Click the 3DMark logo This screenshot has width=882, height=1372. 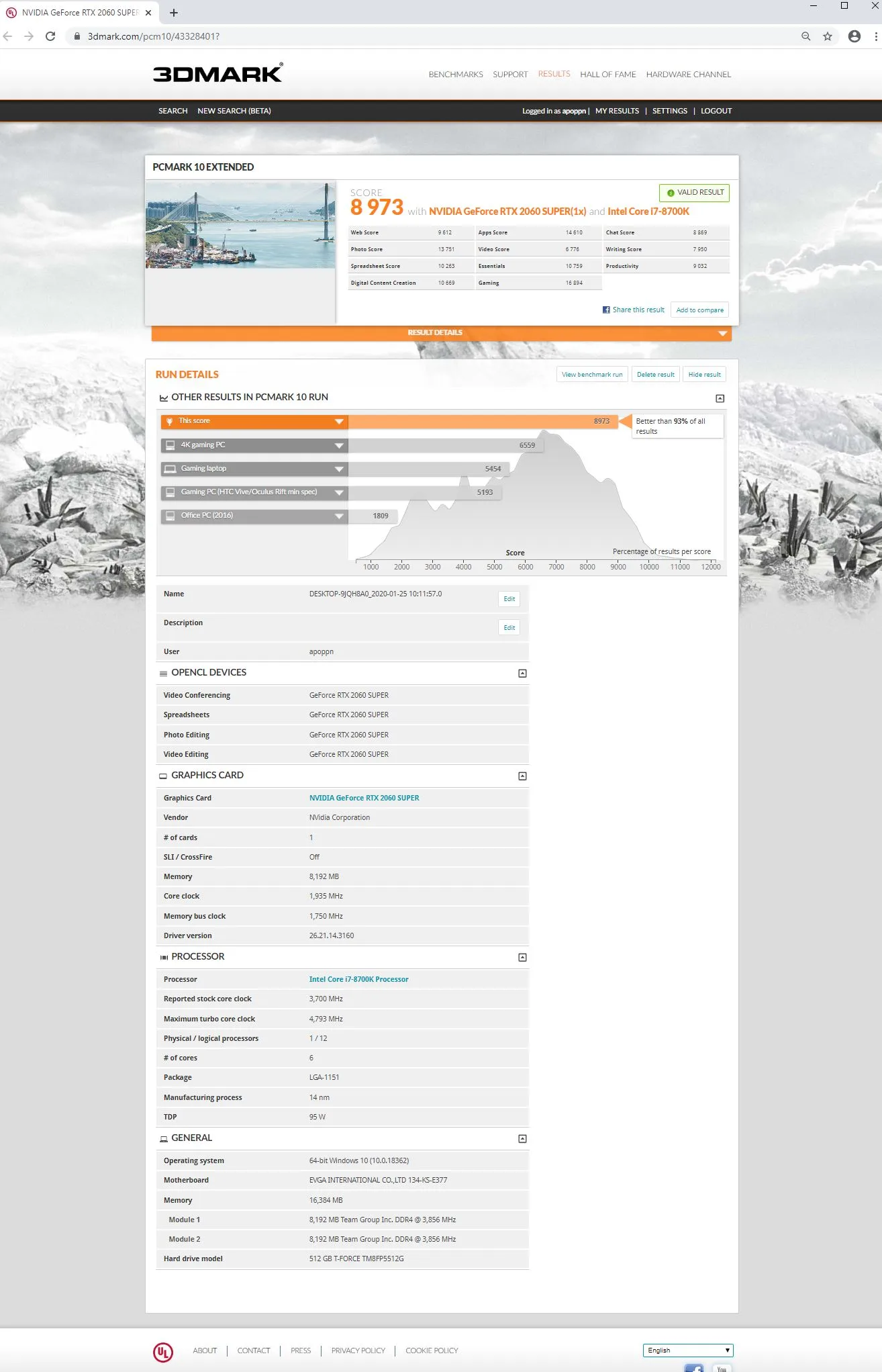(x=218, y=73)
